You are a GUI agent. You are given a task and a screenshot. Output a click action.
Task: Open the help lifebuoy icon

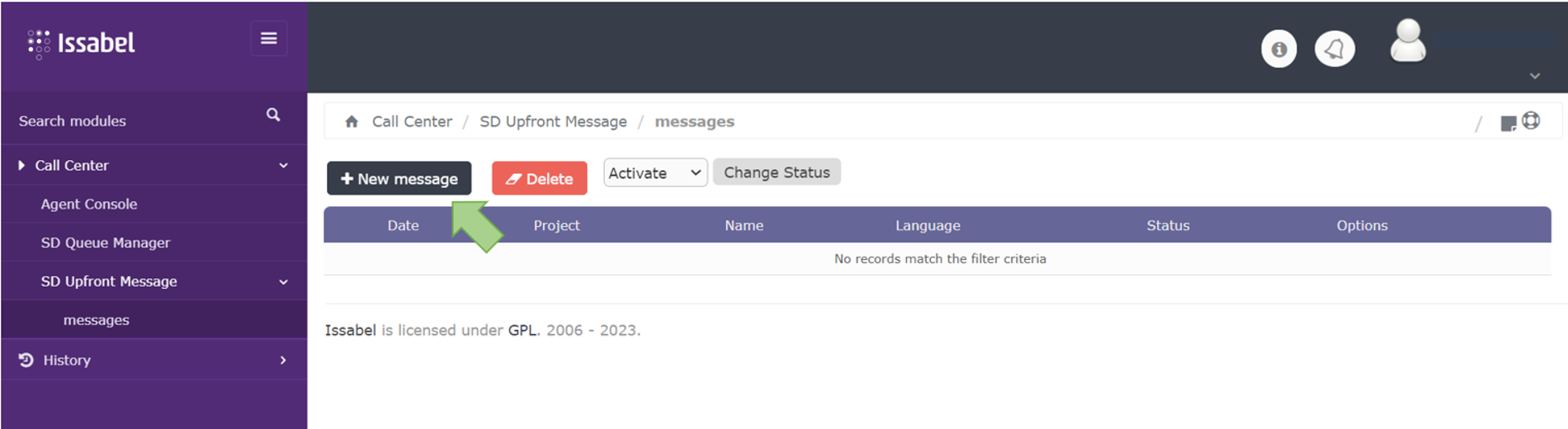coord(1531,121)
